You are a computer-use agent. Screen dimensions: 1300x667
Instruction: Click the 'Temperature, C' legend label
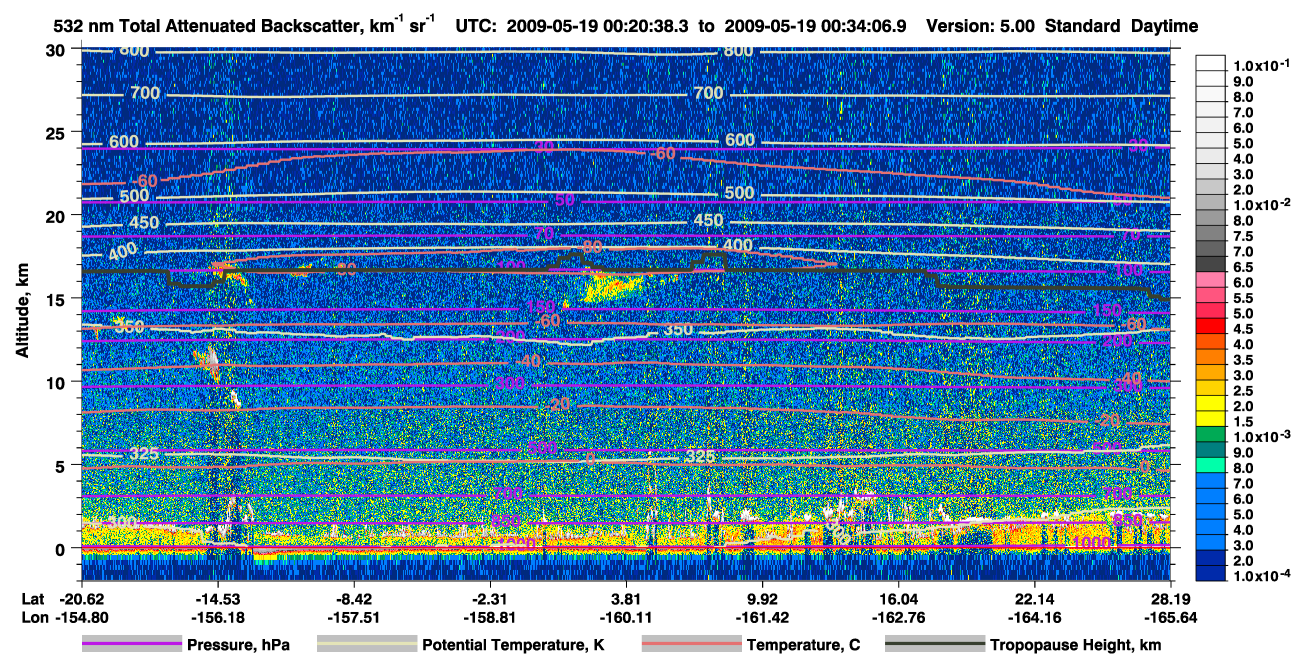click(803, 645)
